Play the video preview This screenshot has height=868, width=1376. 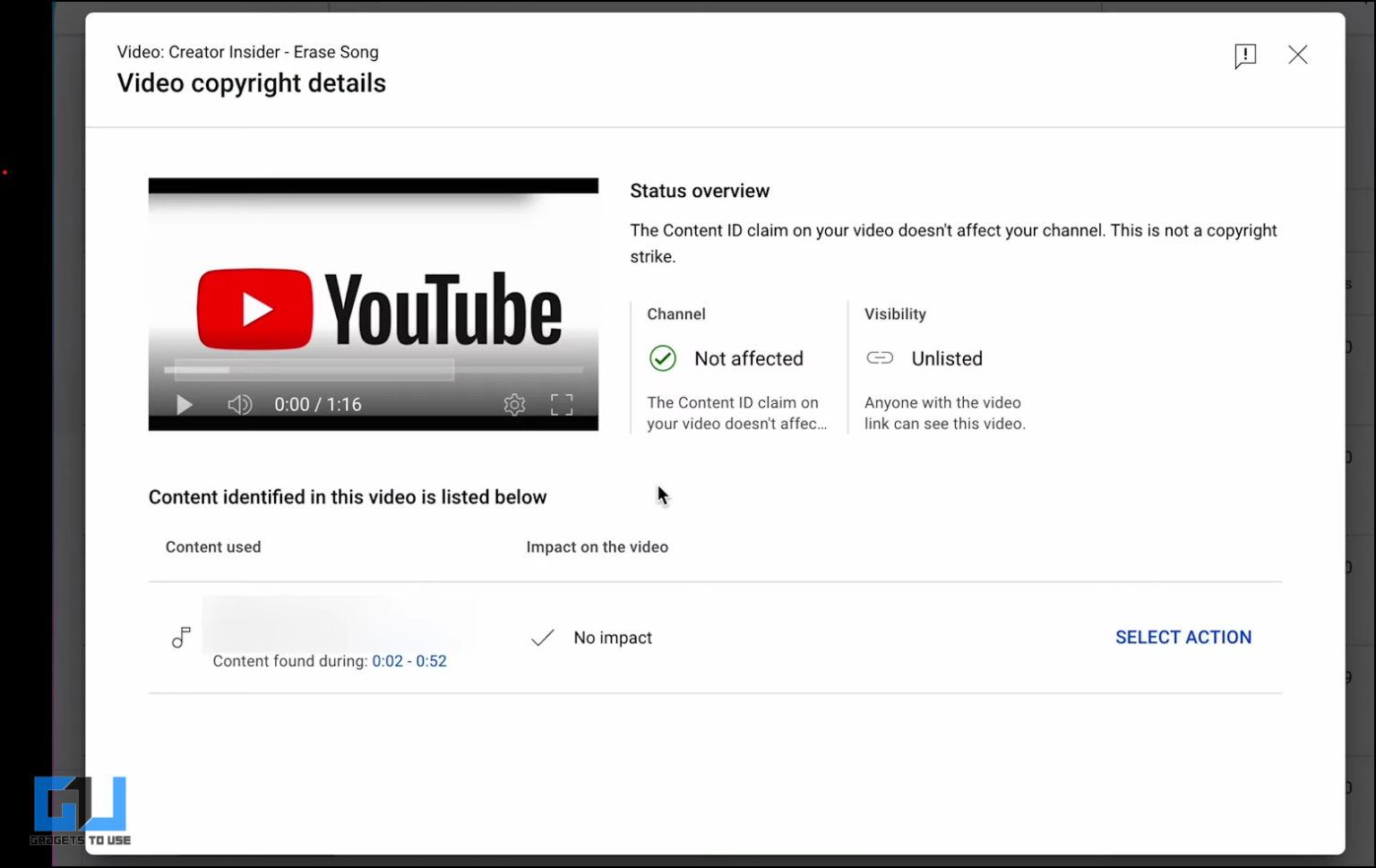click(183, 404)
